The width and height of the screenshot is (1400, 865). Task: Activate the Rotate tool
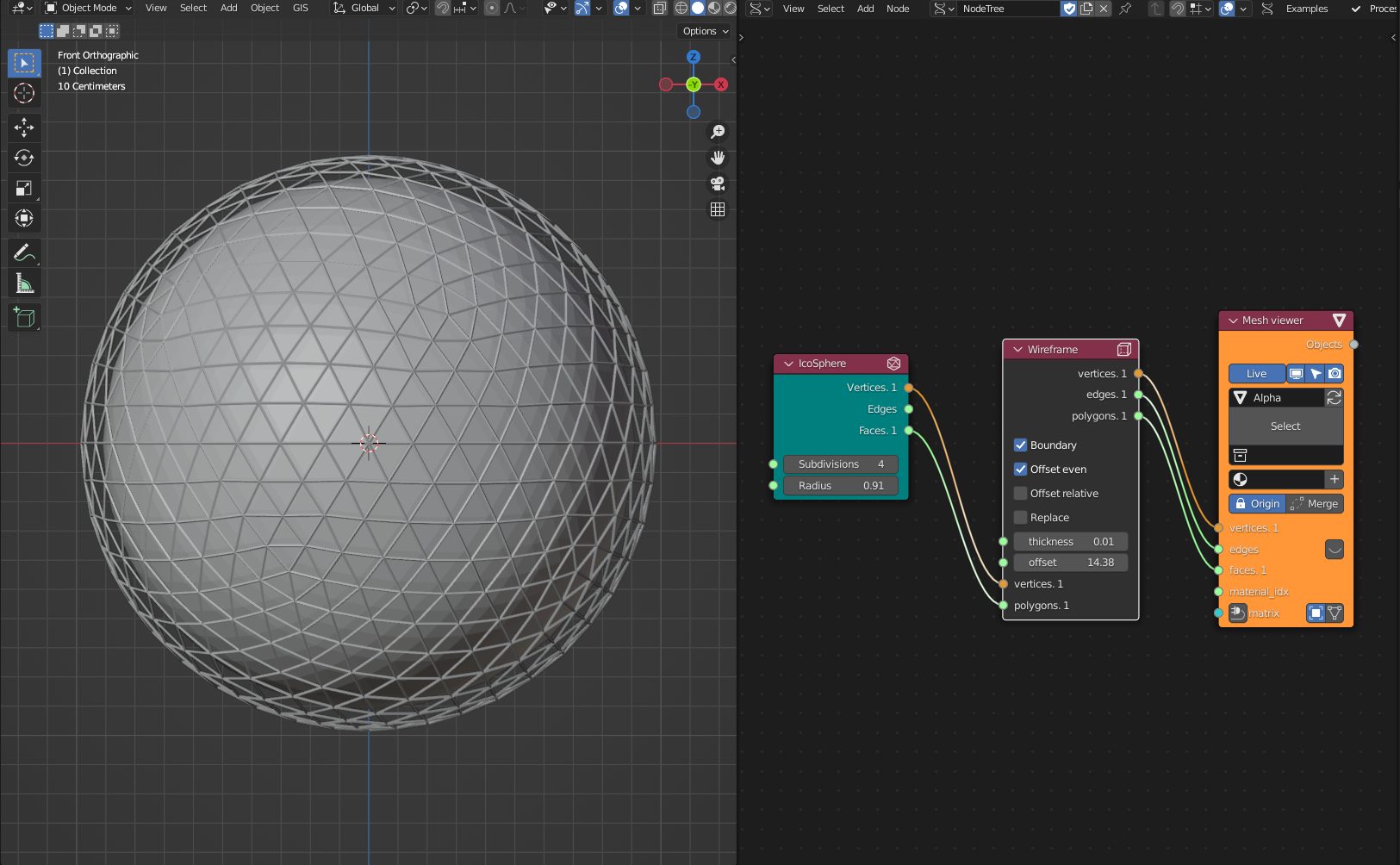24,158
